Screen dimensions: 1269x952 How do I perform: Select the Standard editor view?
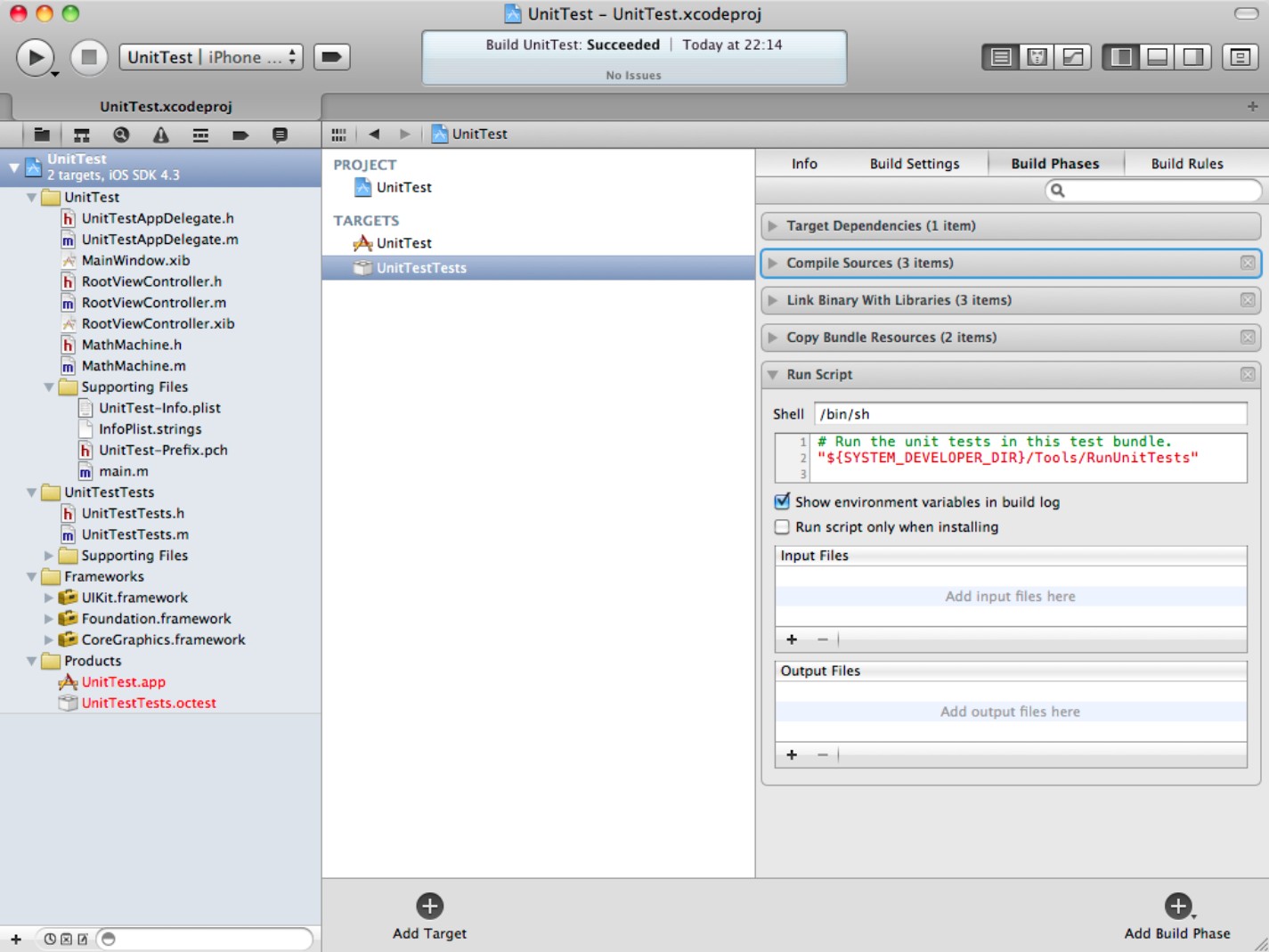(x=1001, y=57)
